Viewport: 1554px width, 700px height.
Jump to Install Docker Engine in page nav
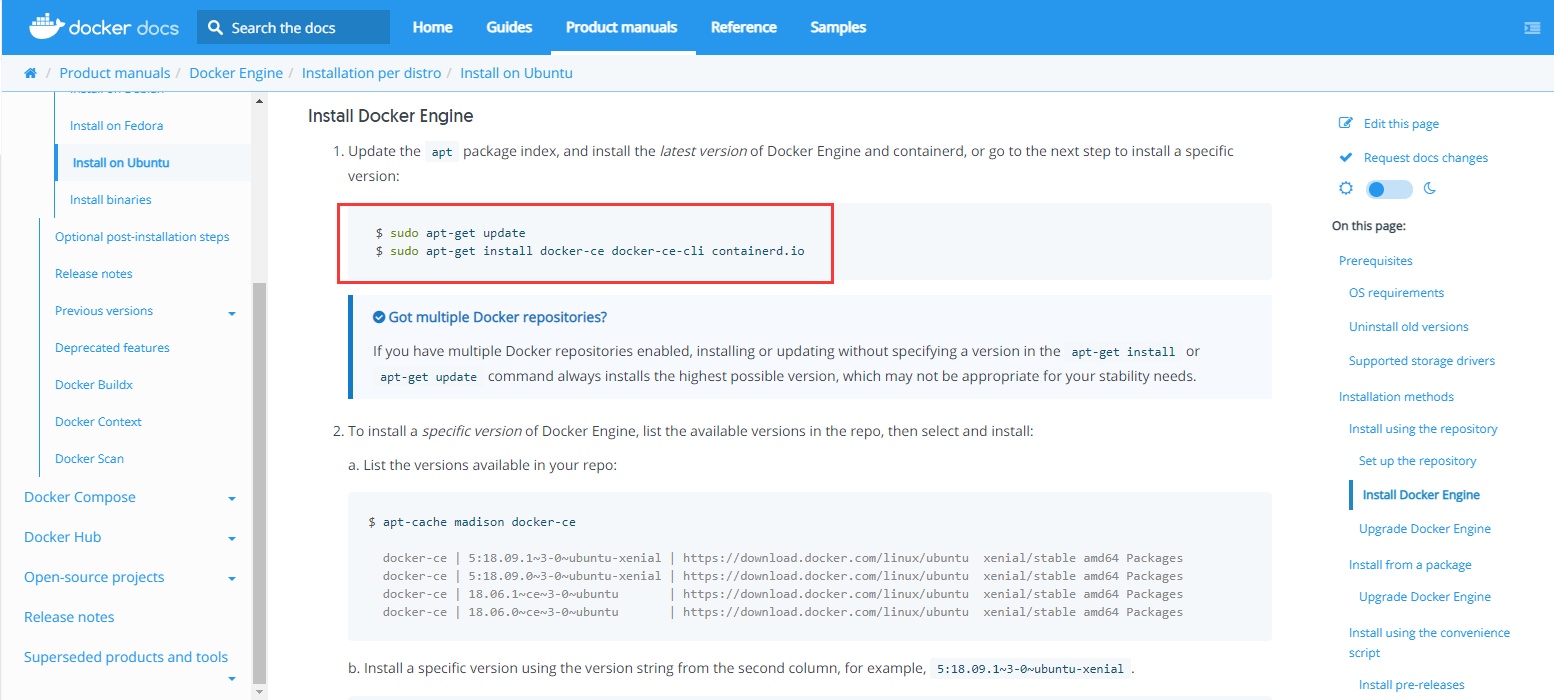(x=1421, y=495)
